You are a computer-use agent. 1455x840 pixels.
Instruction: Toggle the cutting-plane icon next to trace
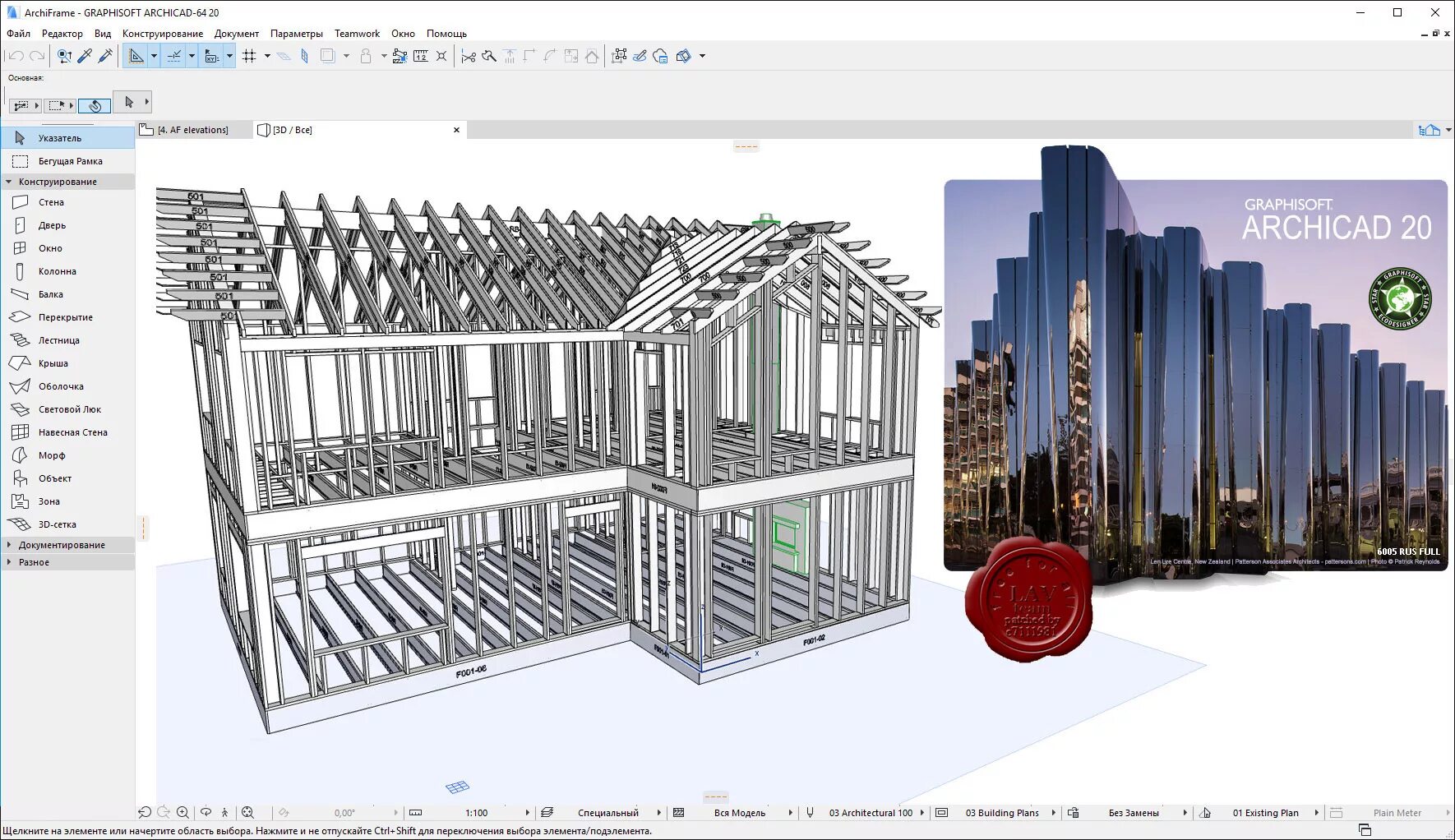(304, 56)
